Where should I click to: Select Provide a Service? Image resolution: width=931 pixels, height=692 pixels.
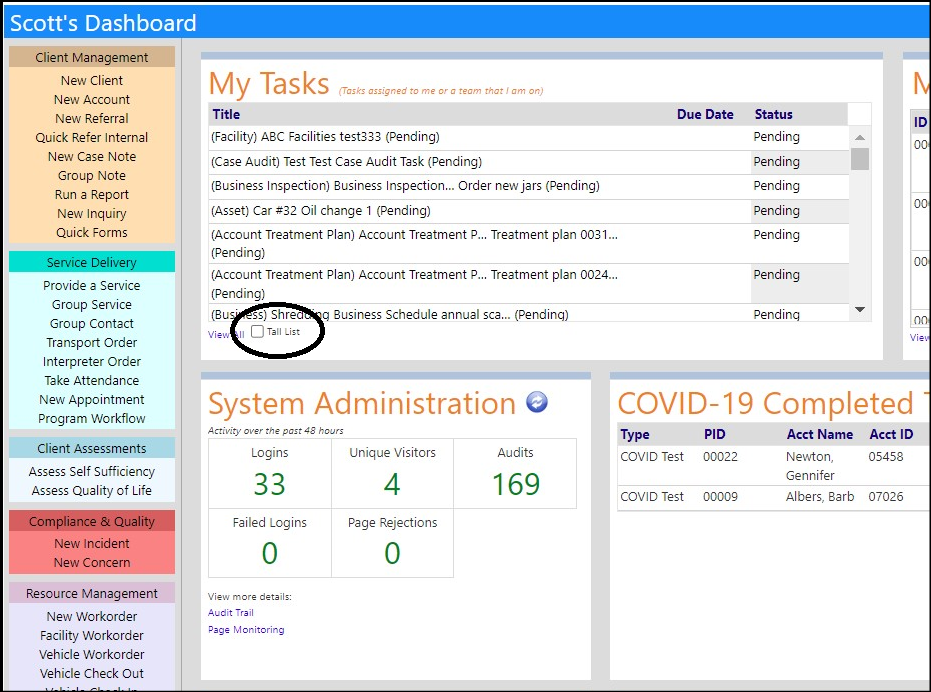[x=92, y=285]
